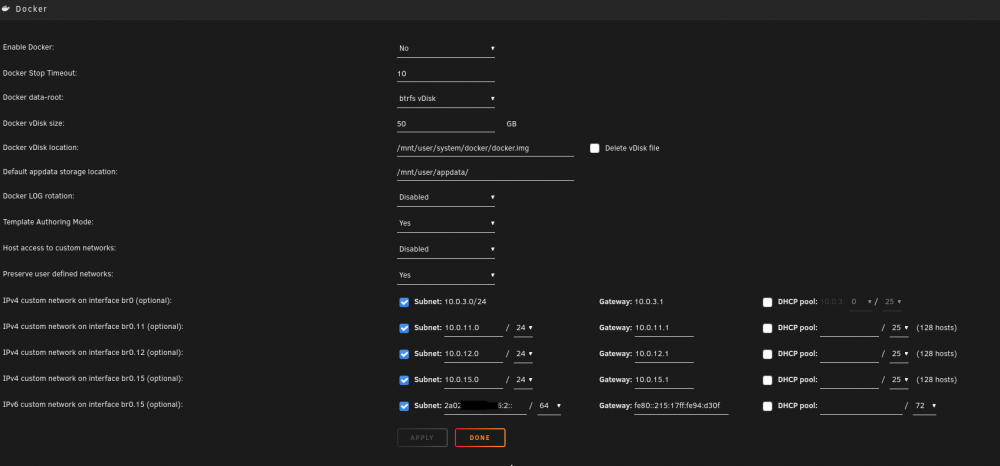This screenshot has width=1000, height=466.
Task: Uncheck the IPv4 br0.15 Subnet checkbox
Action: [404, 380]
